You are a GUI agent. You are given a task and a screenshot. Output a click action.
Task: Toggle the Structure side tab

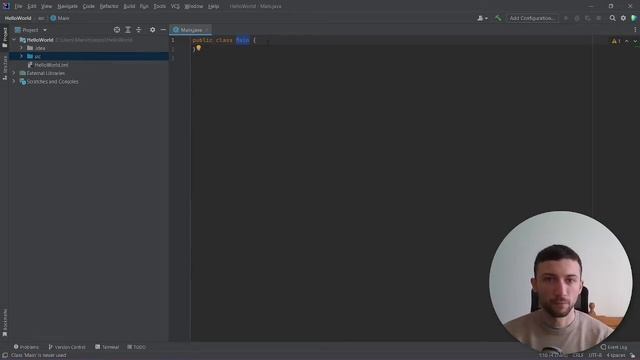[x=4, y=68]
